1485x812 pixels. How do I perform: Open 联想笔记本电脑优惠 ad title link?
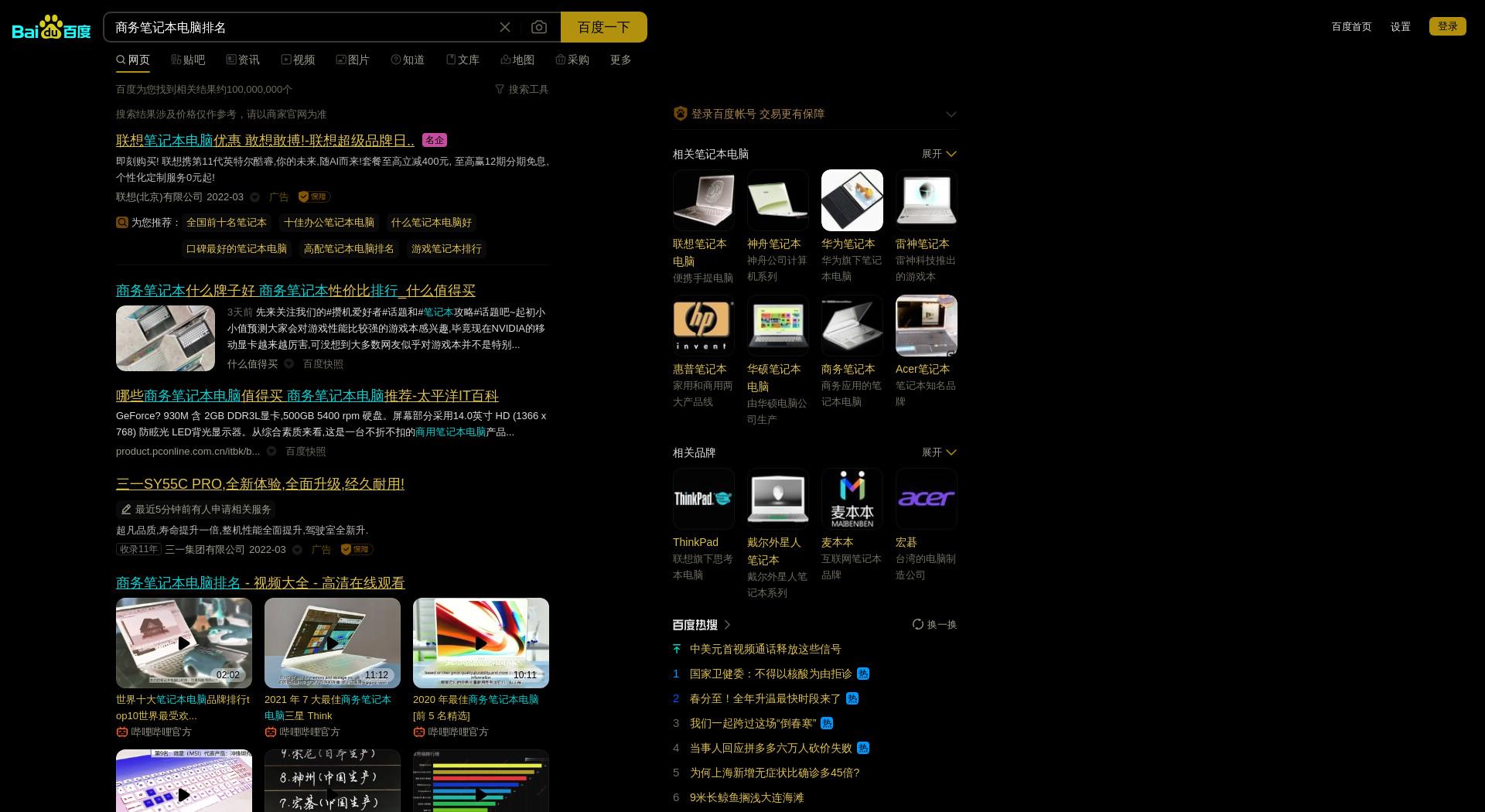265,140
